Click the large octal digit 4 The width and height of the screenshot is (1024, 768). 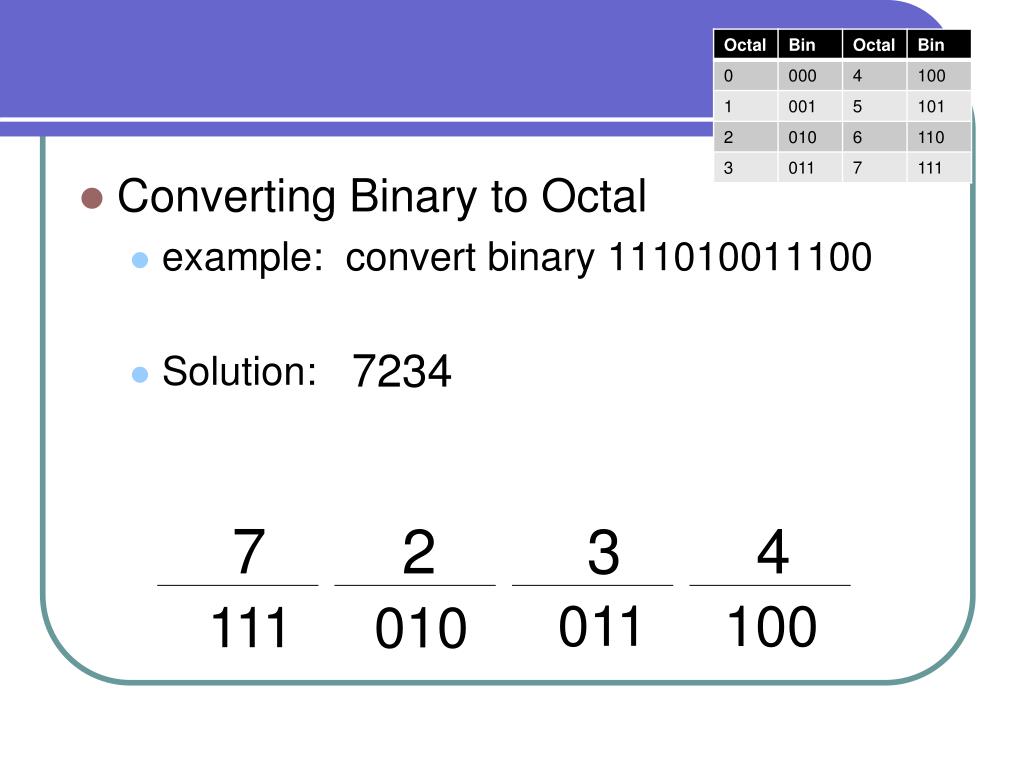[x=773, y=552]
